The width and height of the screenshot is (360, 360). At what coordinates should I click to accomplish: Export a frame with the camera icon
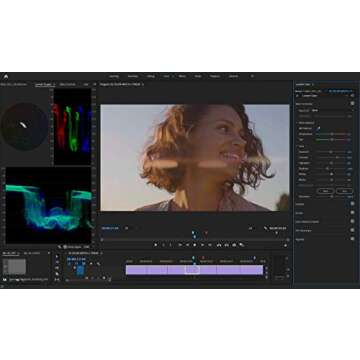click(x=234, y=245)
